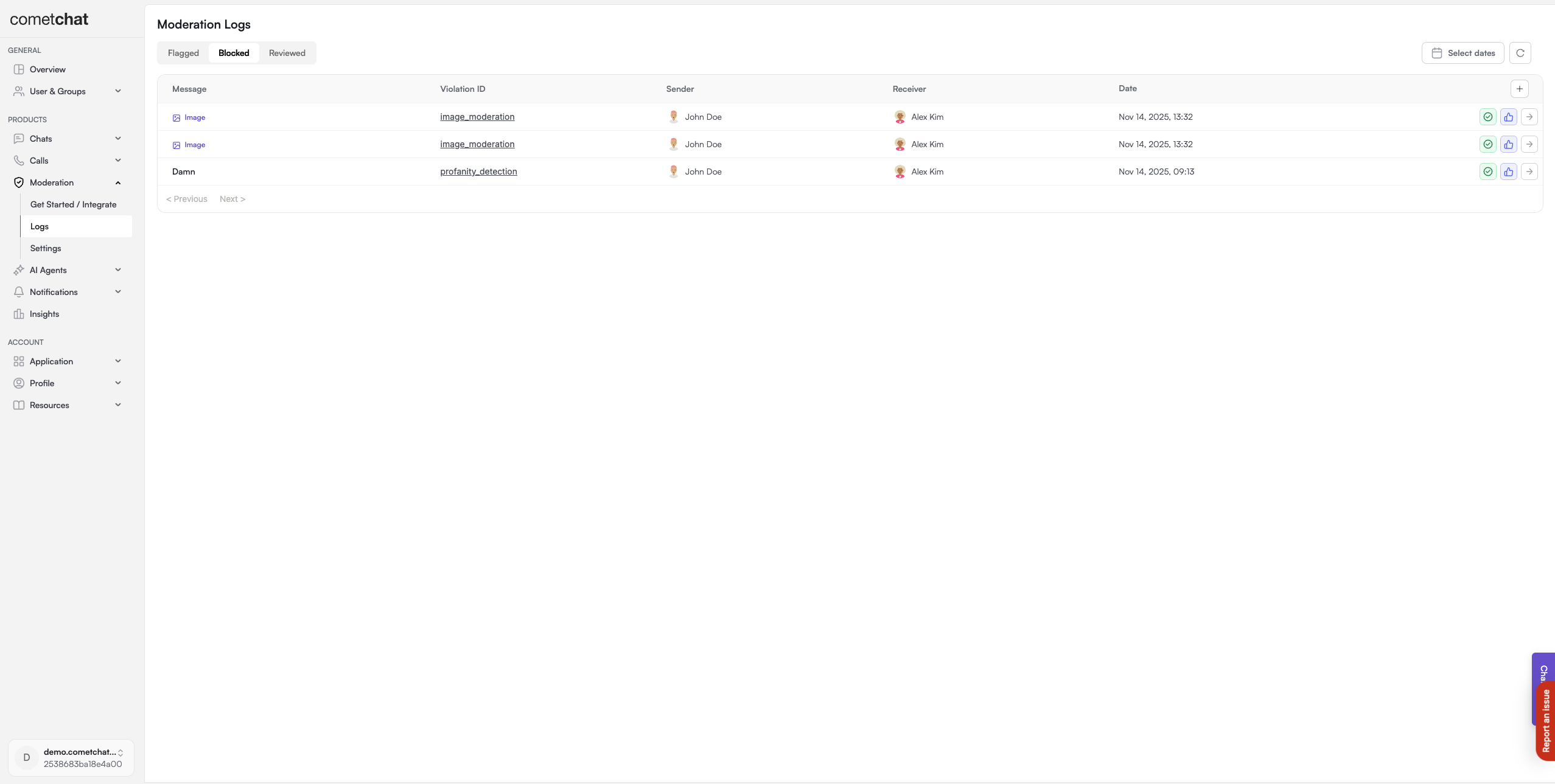
Task: Click the refresh logs icon button
Action: 1520,53
